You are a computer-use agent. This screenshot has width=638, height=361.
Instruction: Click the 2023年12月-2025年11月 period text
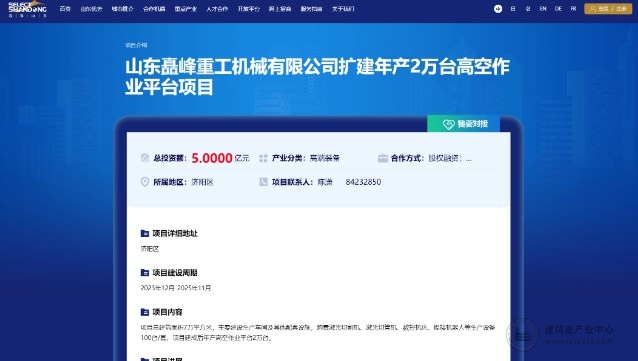(x=176, y=288)
